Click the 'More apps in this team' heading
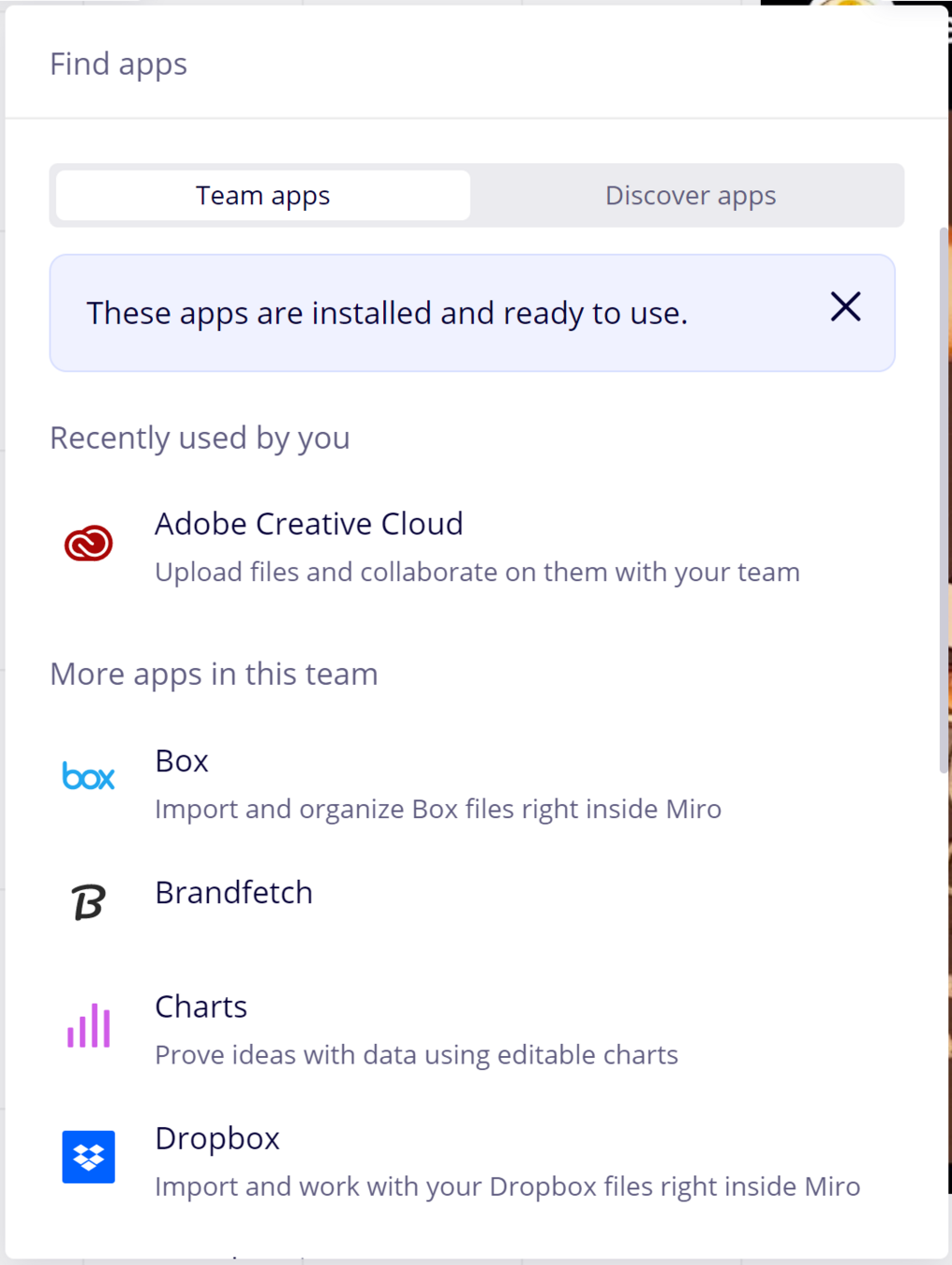The height and width of the screenshot is (1265, 952). [214, 674]
